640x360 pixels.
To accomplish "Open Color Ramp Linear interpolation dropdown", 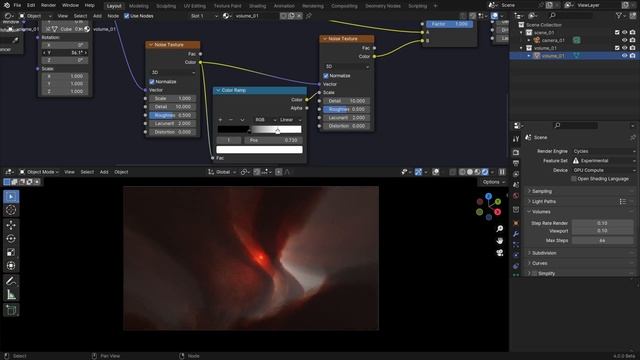I will pyautogui.click(x=290, y=120).
